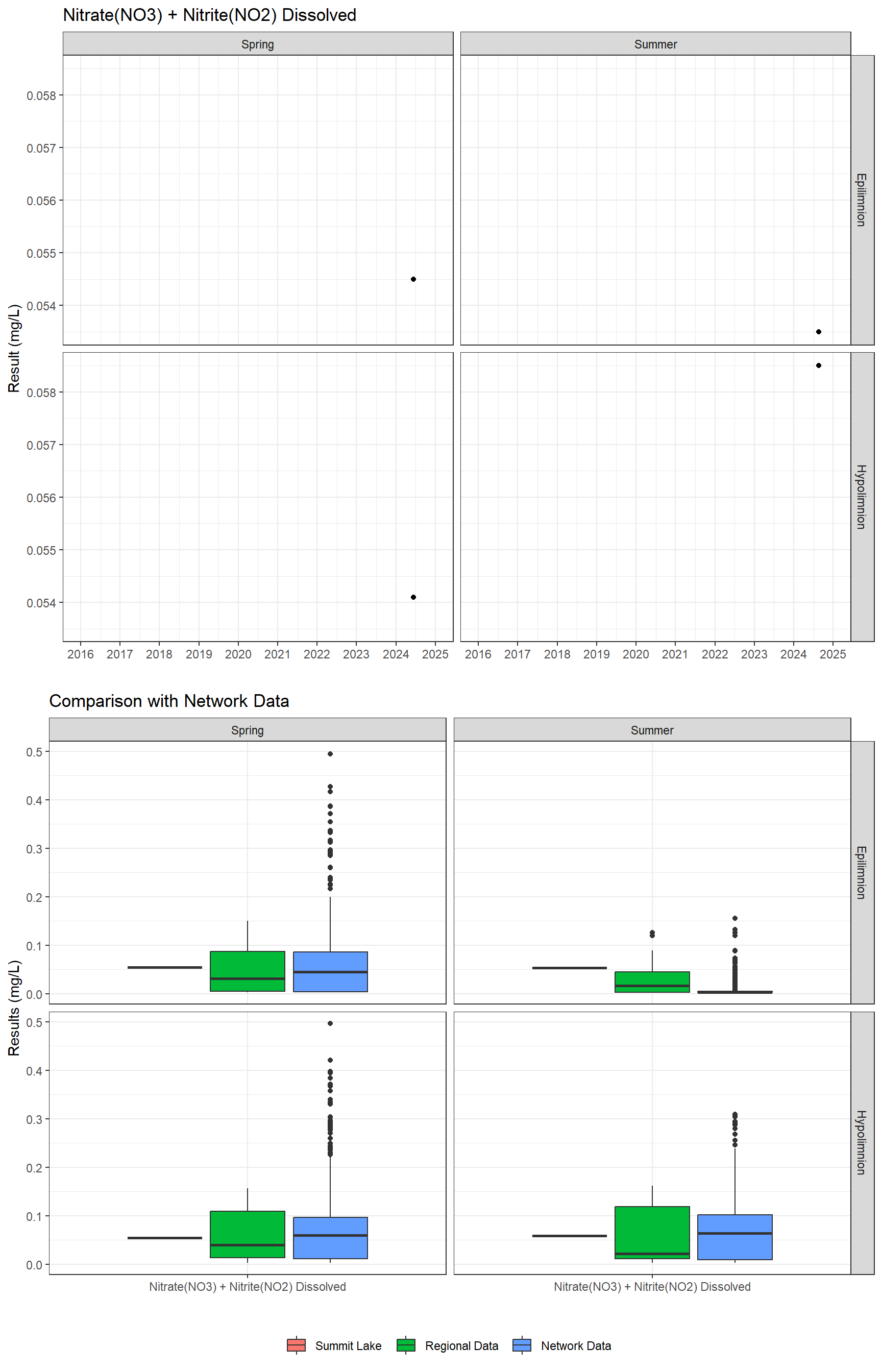Select the Network Data legend label text

click(576, 1345)
